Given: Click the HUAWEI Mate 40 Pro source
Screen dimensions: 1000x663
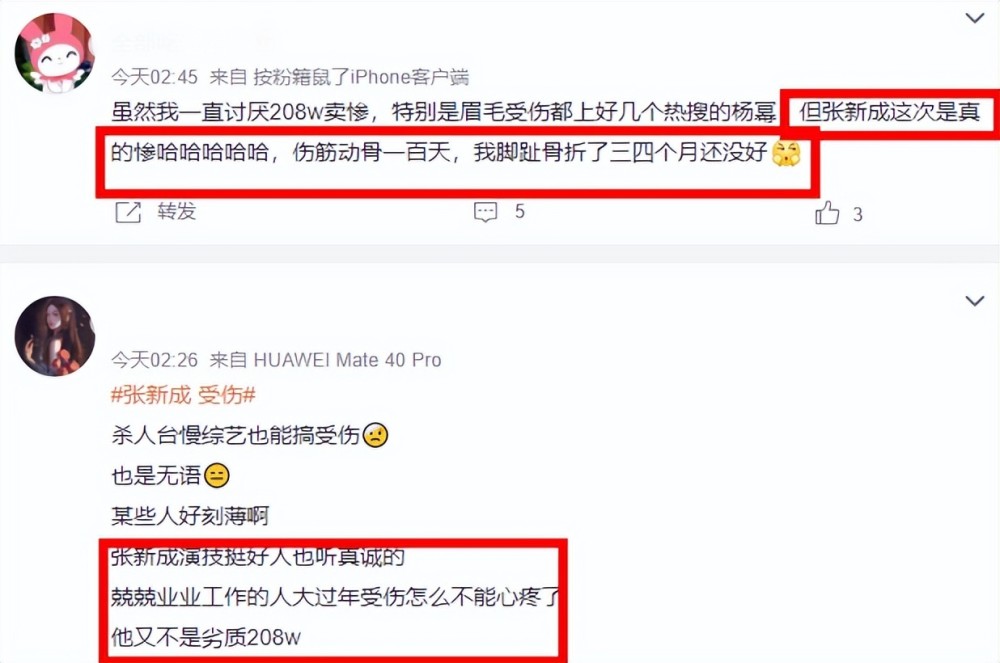Looking at the screenshot, I should (x=348, y=360).
